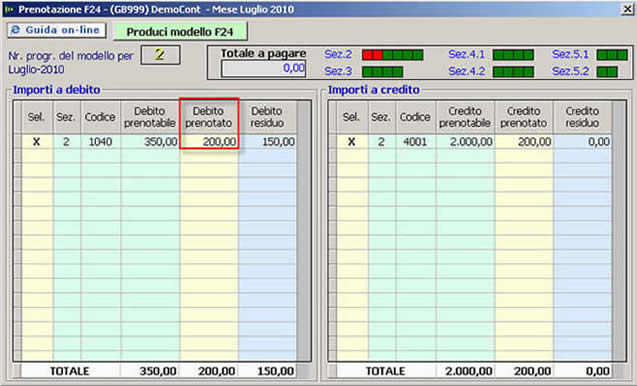
Task: Open the Guida on-line help
Action: [56, 30]
